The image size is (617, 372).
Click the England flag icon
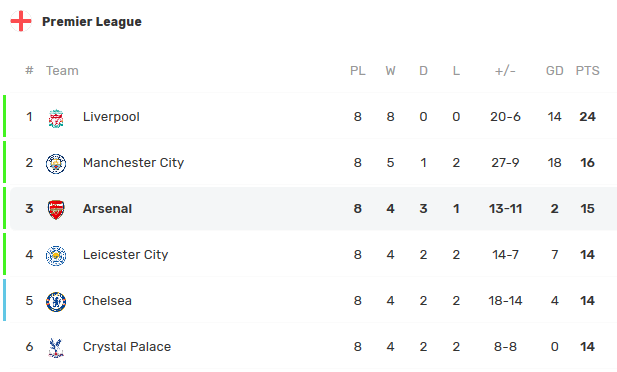(x=21, y=21)
